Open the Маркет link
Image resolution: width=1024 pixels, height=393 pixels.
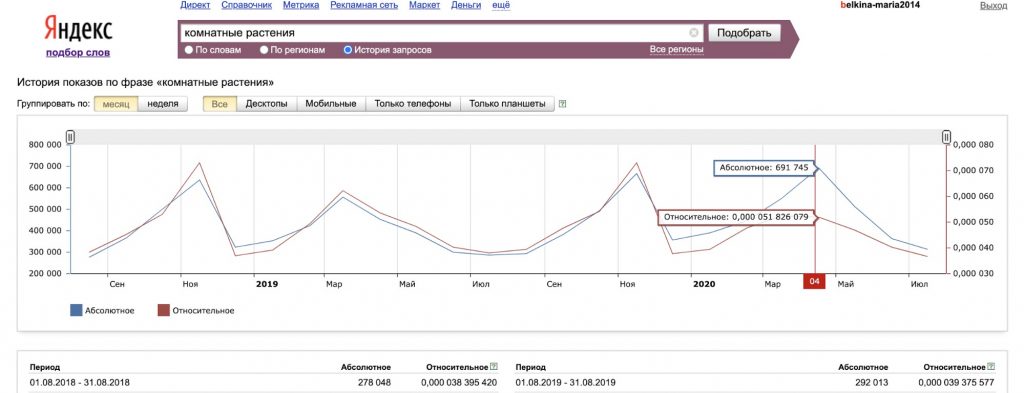point(424,5)
